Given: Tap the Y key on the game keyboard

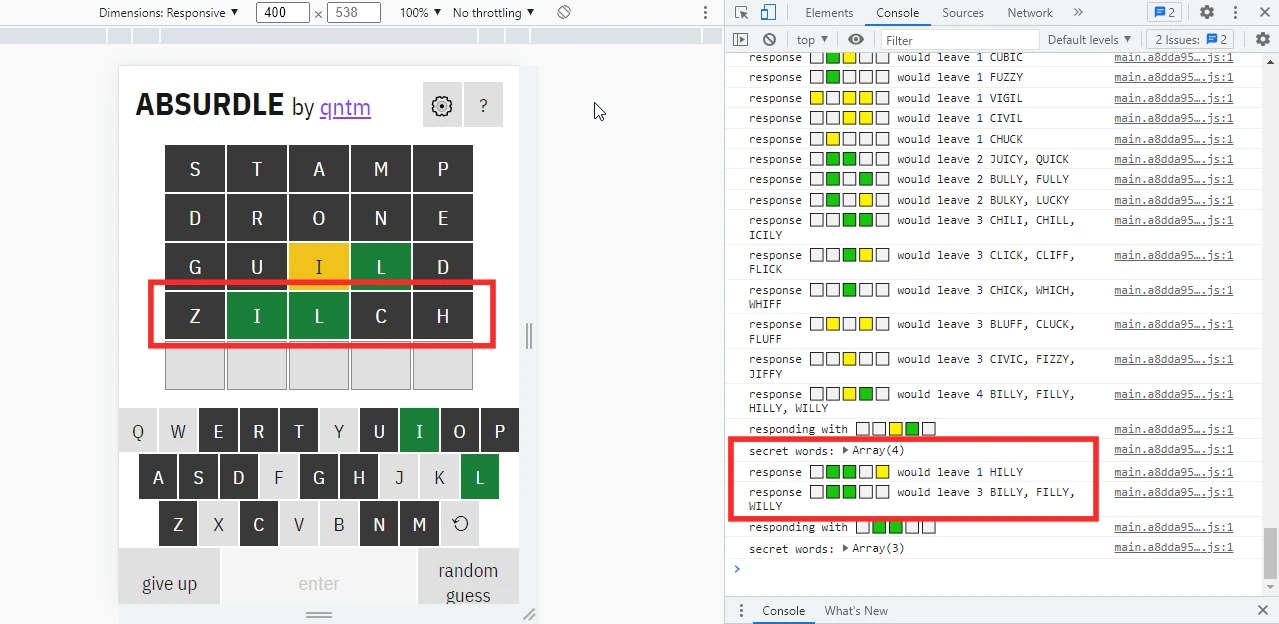Looking at the screenshot, I should pos(339,432).
